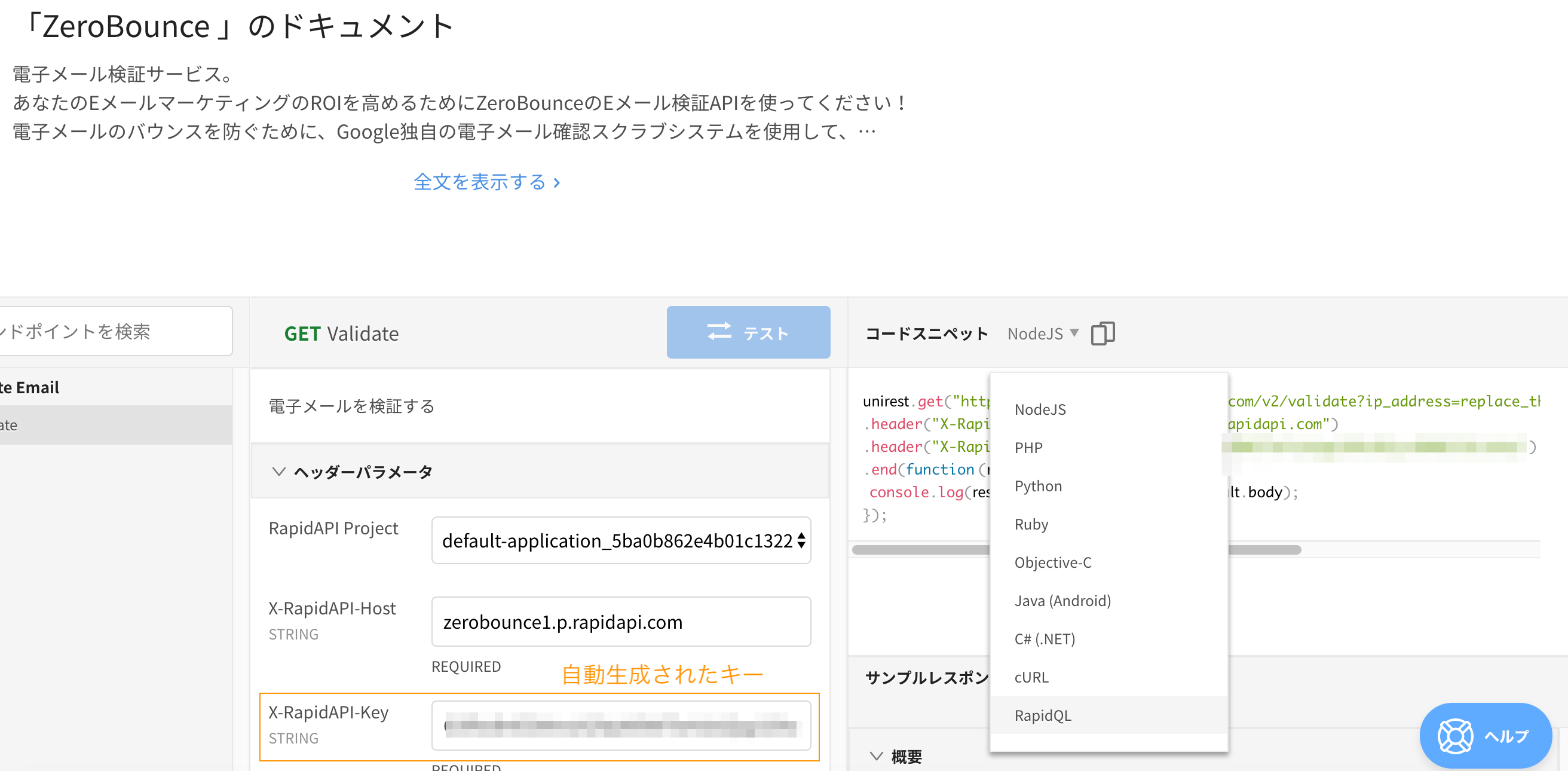Screen dimensions: 1568x771
Task: Choose RapidQL in the language menu
Action: (1042, 715)
